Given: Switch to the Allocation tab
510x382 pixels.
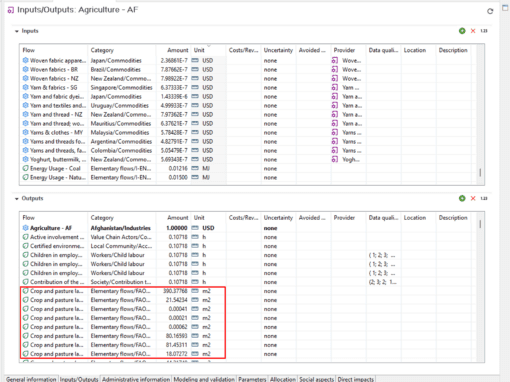Looking at the screenshot, I should (283, 379).
